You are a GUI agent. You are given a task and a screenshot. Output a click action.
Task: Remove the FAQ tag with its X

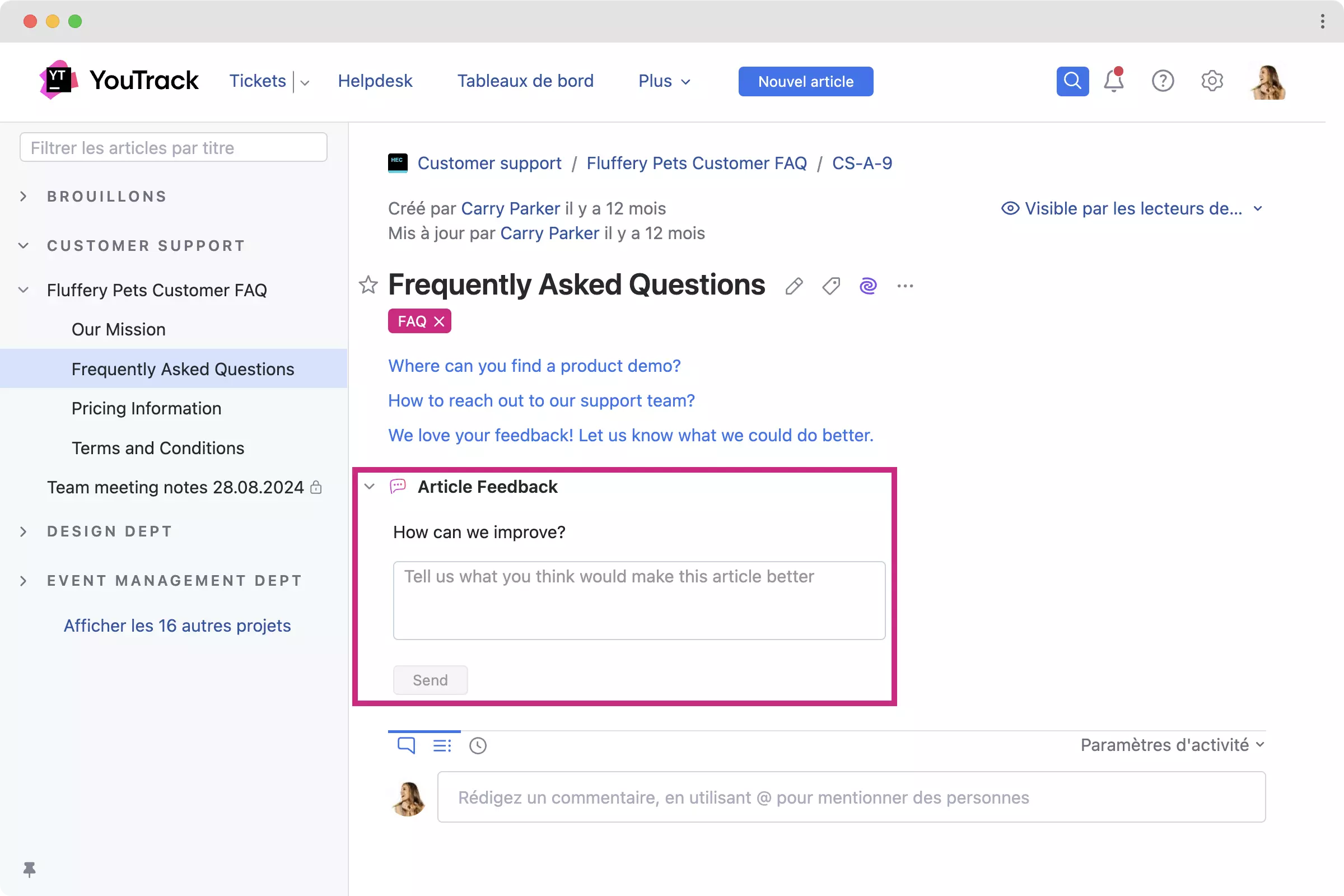(439, 321)
